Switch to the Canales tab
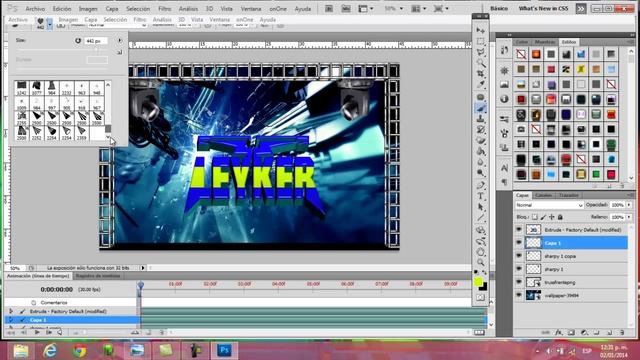Screen dimensions: 640x360 543,195
